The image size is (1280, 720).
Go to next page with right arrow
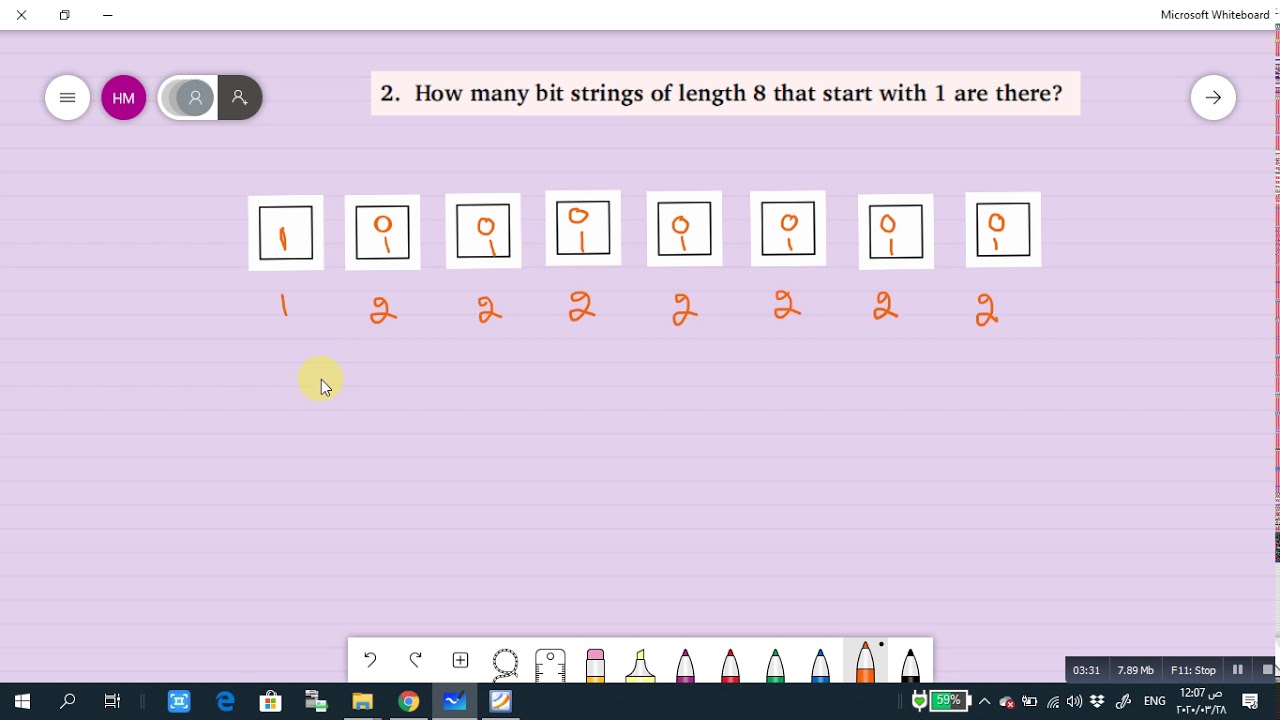pos(1213,97)
